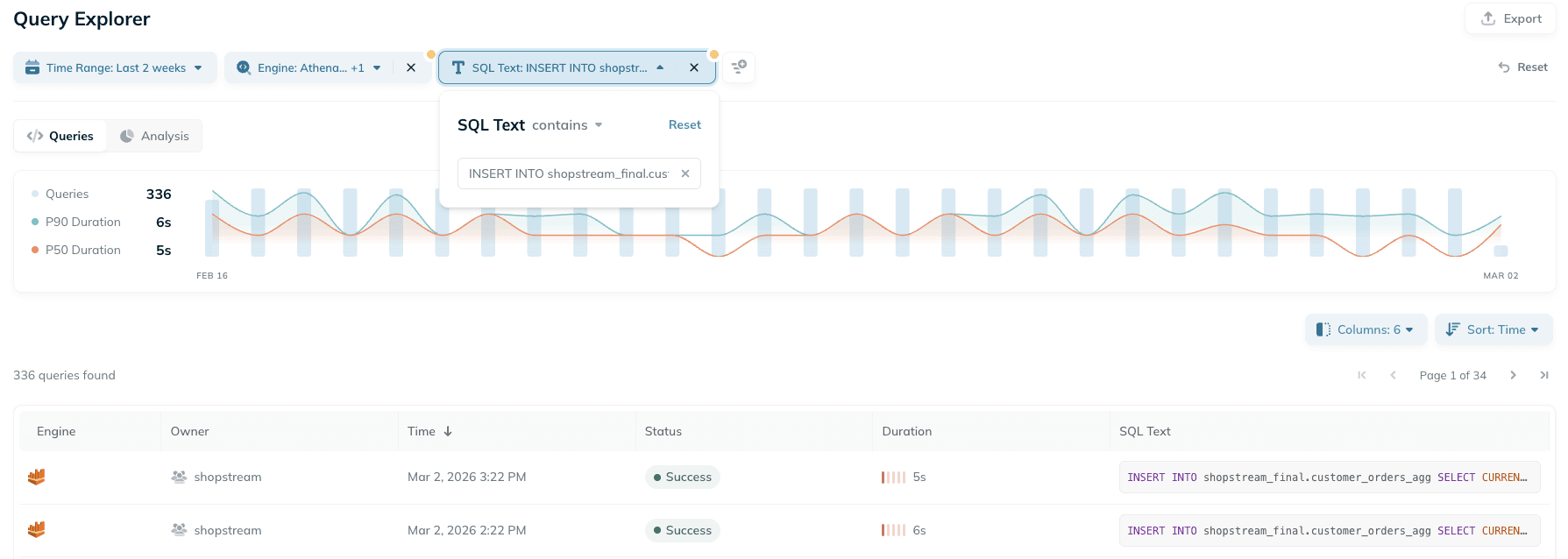Click the Athena engine icon in first row
1568x559 pixels.
tap(37, 477)
